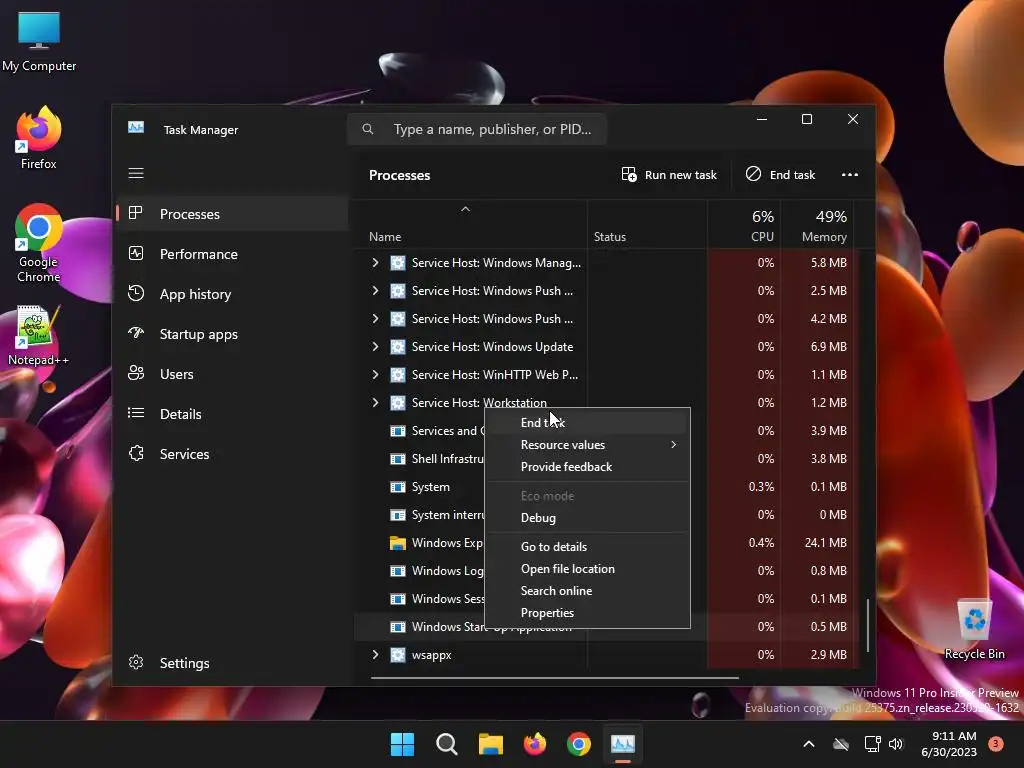Click the three-dot more options button
This screenshot has height=768, width=1024.
[850, 174]
